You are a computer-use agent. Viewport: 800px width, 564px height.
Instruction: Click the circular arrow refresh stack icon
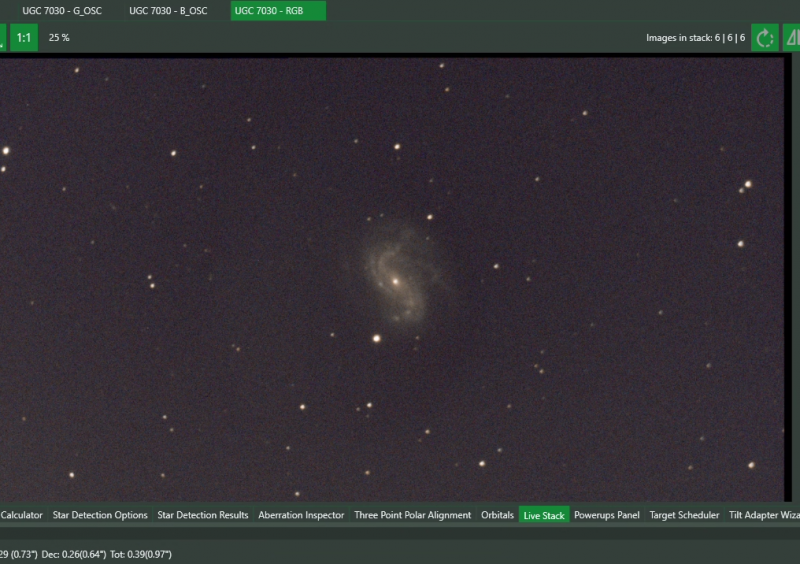click(x=765, y=38)
